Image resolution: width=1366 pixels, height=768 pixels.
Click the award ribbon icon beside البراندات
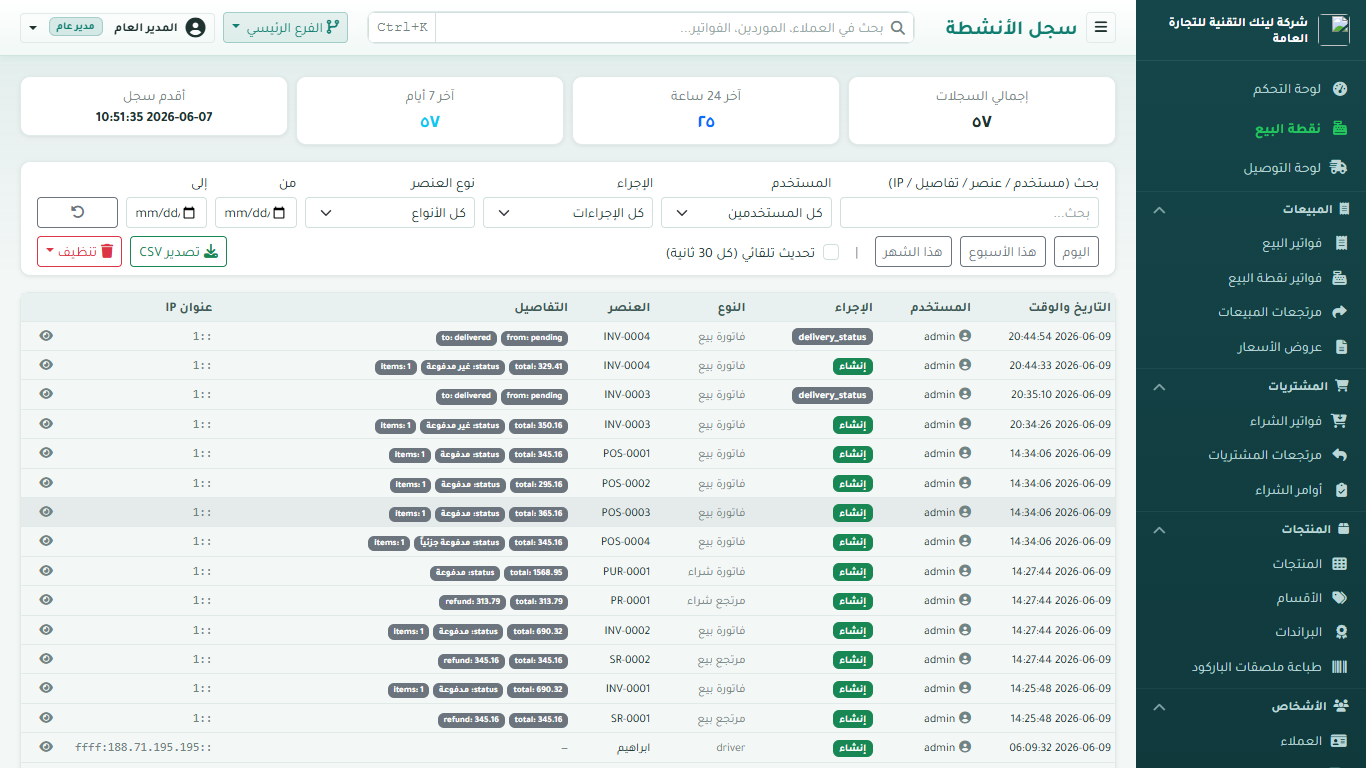(1342, 632)
